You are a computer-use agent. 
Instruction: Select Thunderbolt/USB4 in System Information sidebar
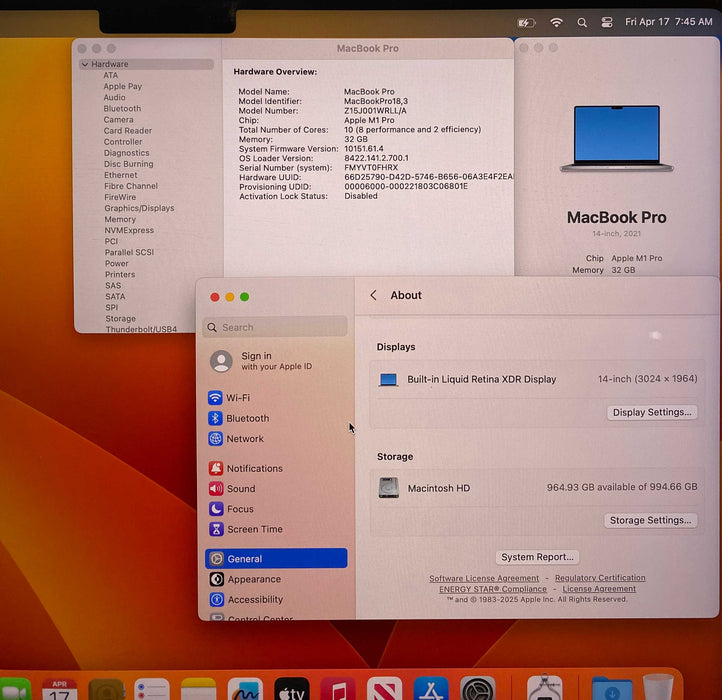coord(141,329)
